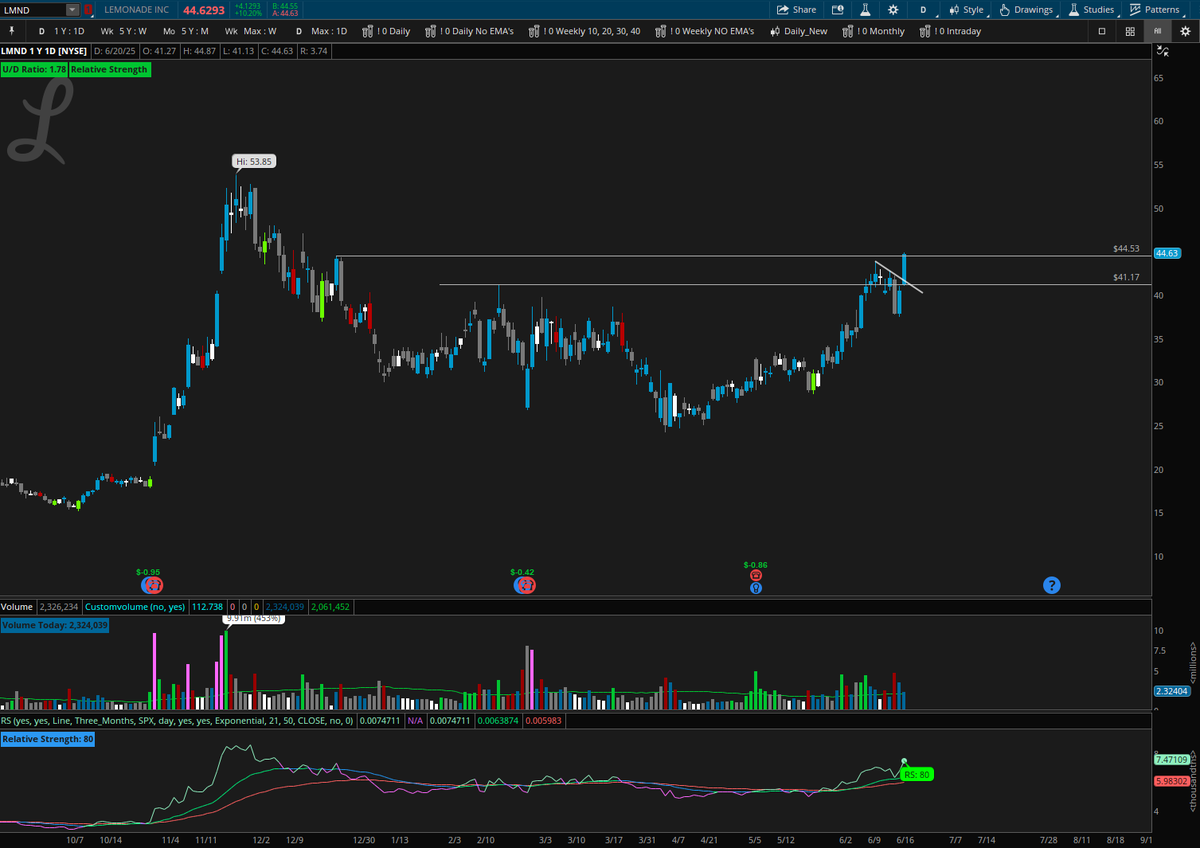The height and width of the screenshot is (848, 1200).
Task: Click the red alert icon beside the symbol box
Action: point(88,9)
